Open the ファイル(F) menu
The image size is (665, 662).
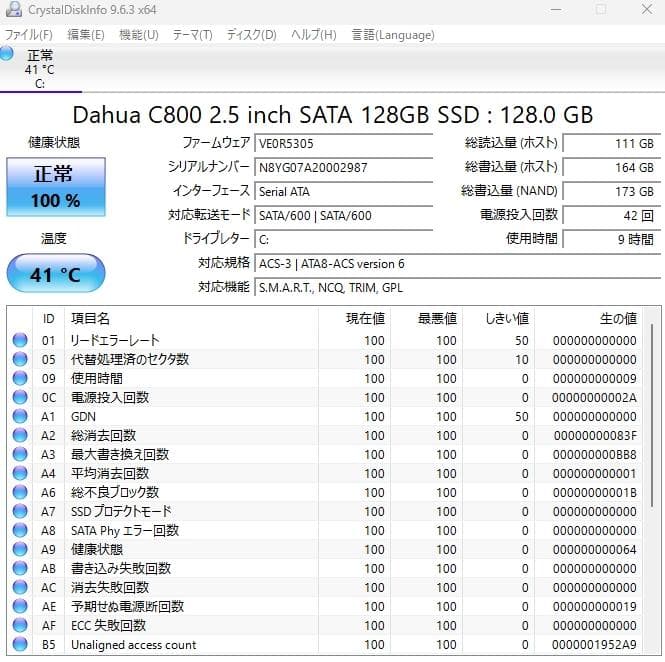pos(28,35)
